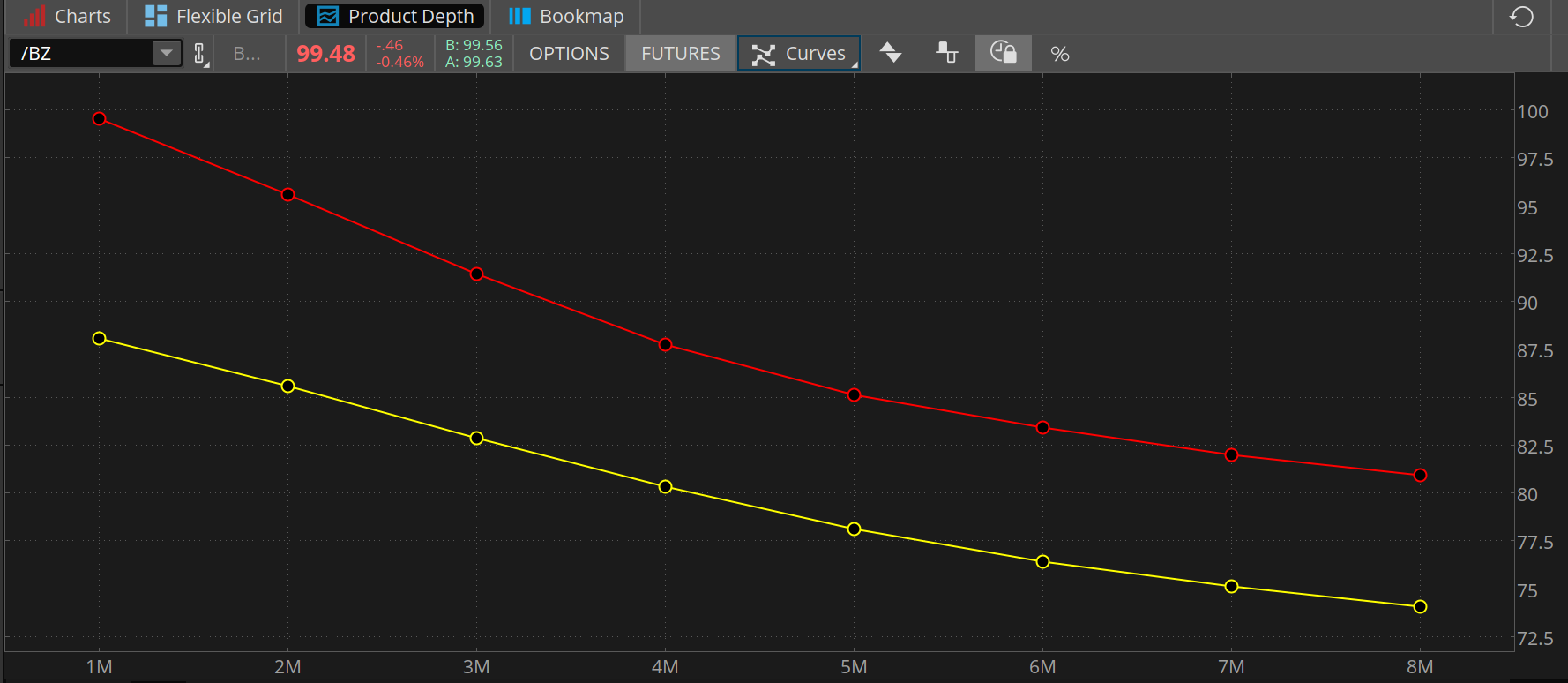Viewport: 1568px width, 683px height.
Task: Click the last price 99.48
Action: (x=325, y=54)
